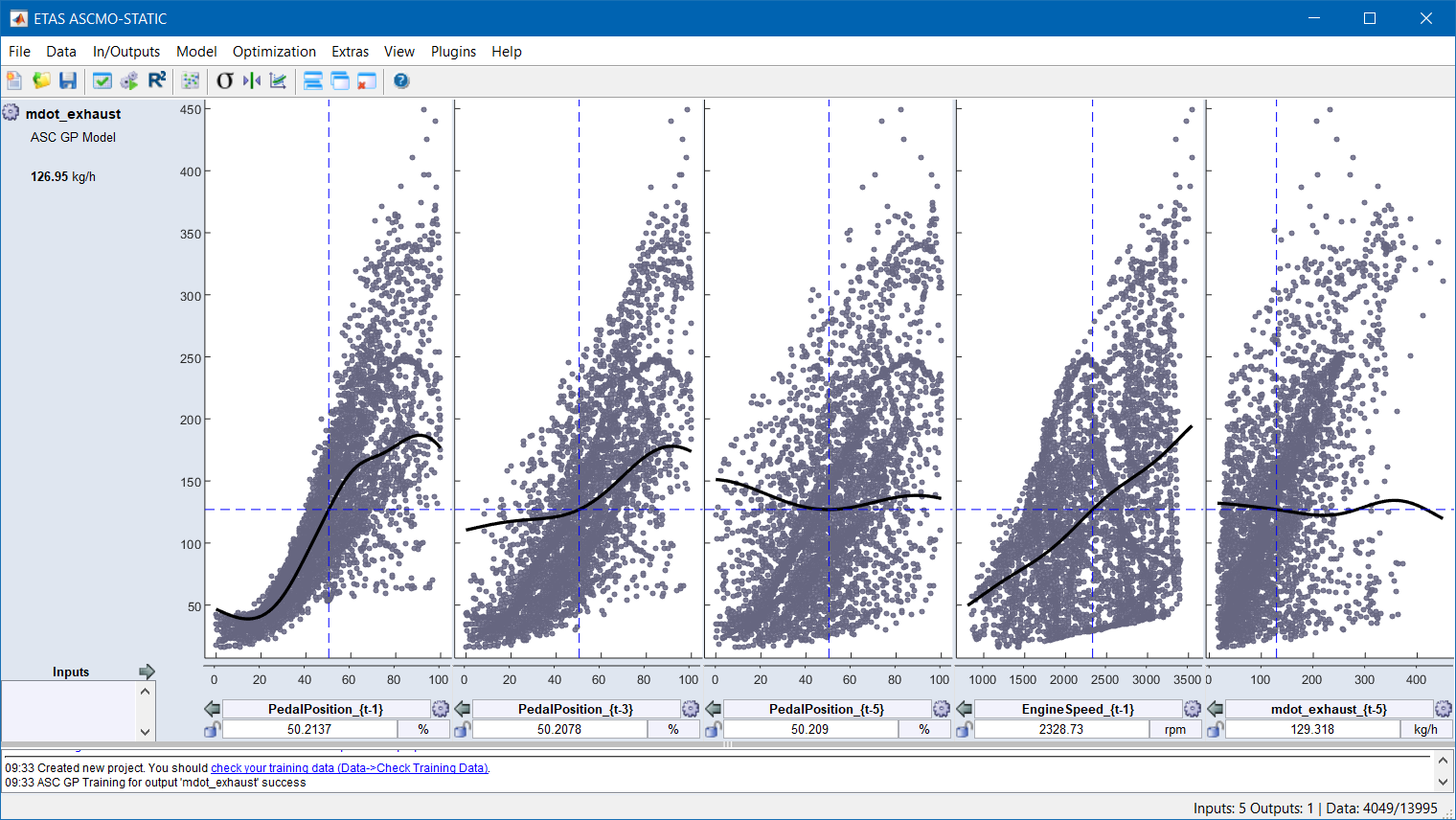Click the R² model quality icon
Screen dimensions: 1456x820
point(157,80)
